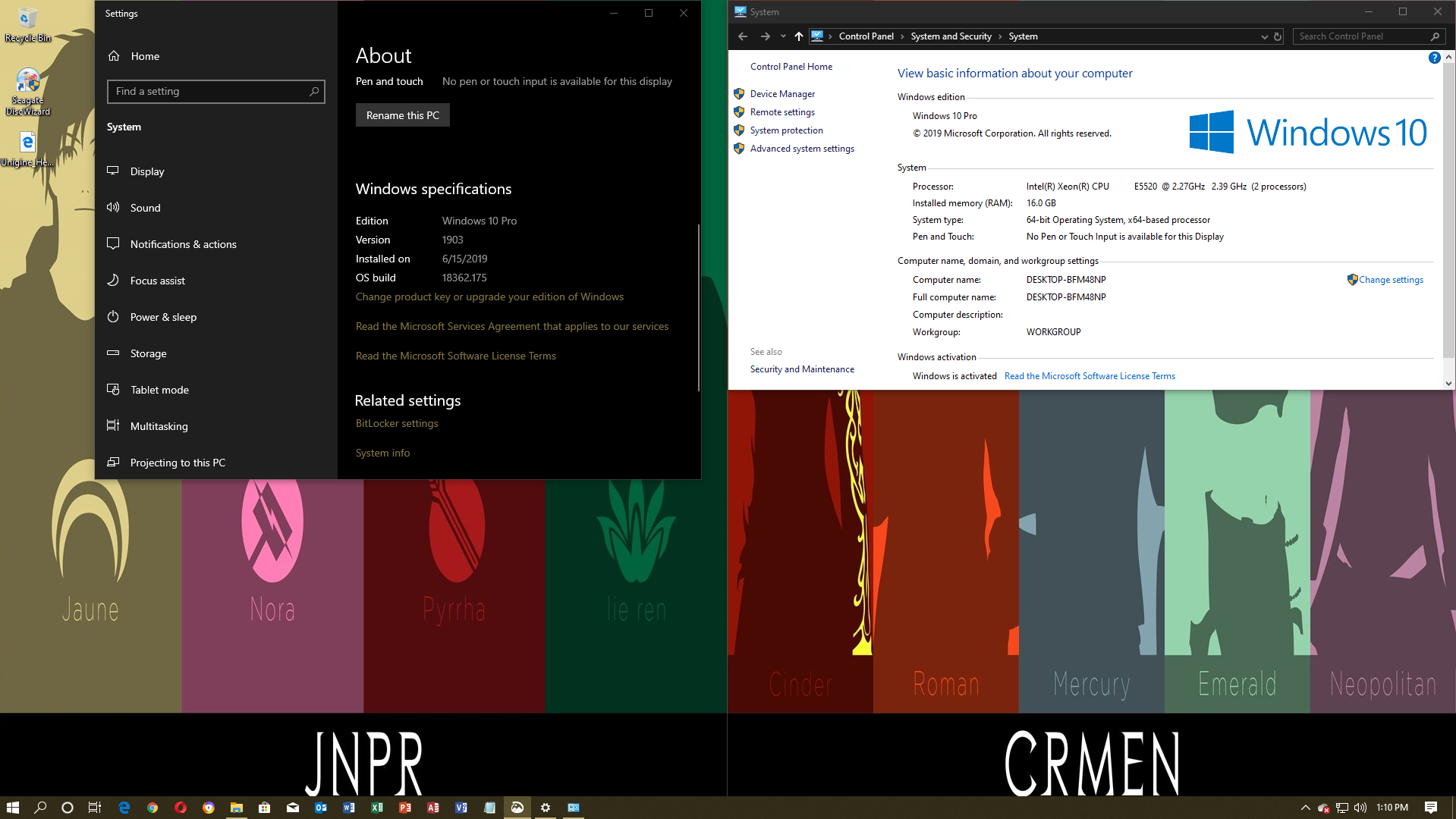Open Action Center notifications
Screen dimensions: 1456x819
1431,808
